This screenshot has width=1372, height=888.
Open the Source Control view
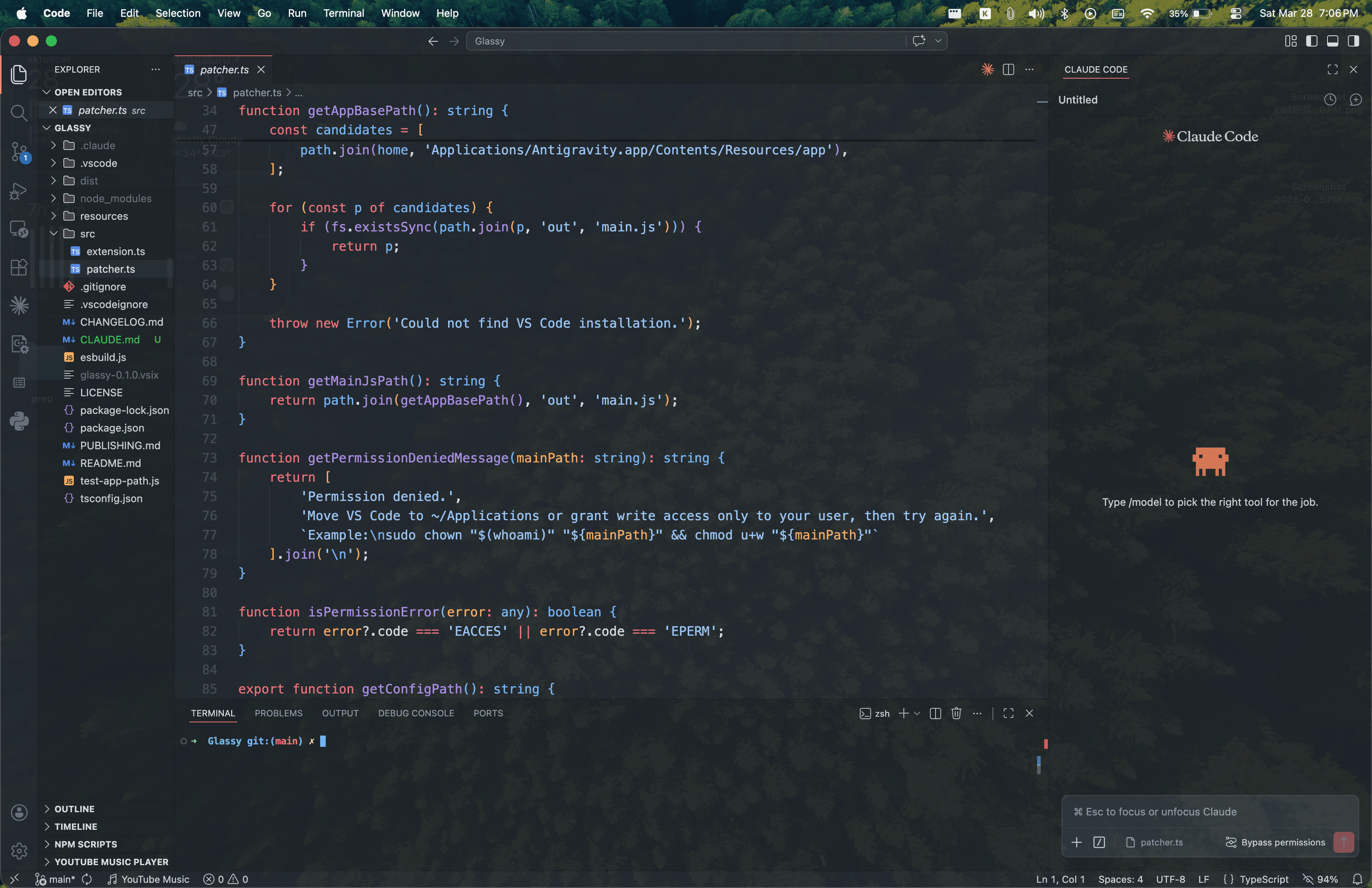(x=19, y=152)
